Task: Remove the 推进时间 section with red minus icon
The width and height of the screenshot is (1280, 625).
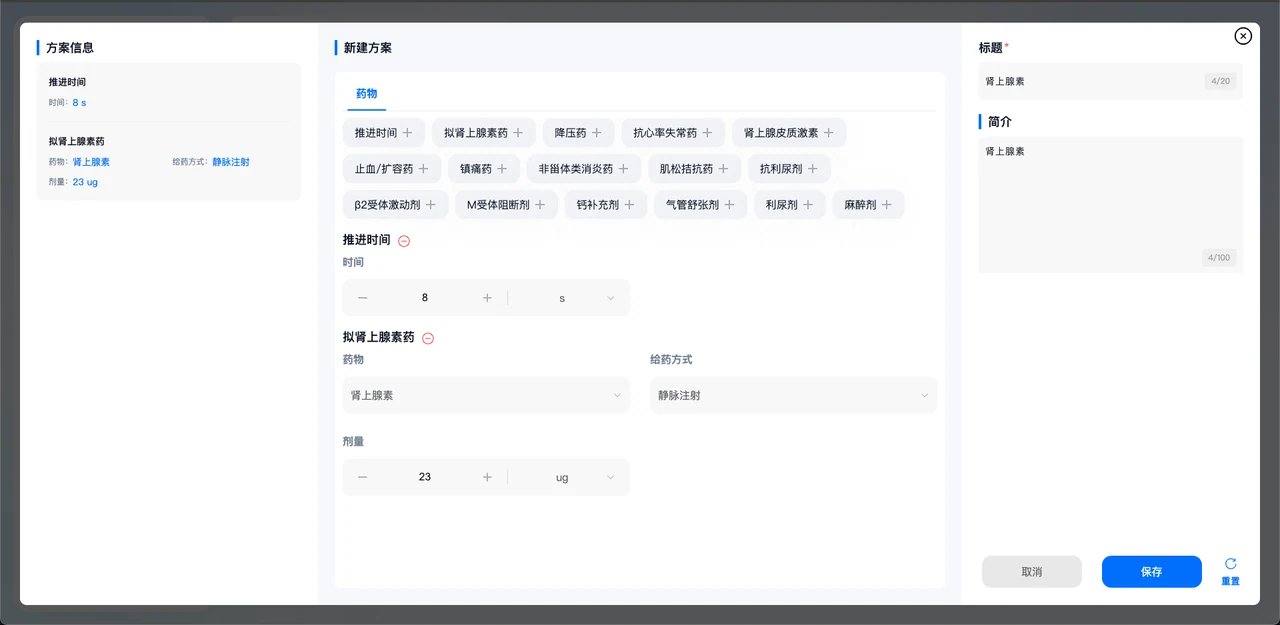Action: pos(404,241)
